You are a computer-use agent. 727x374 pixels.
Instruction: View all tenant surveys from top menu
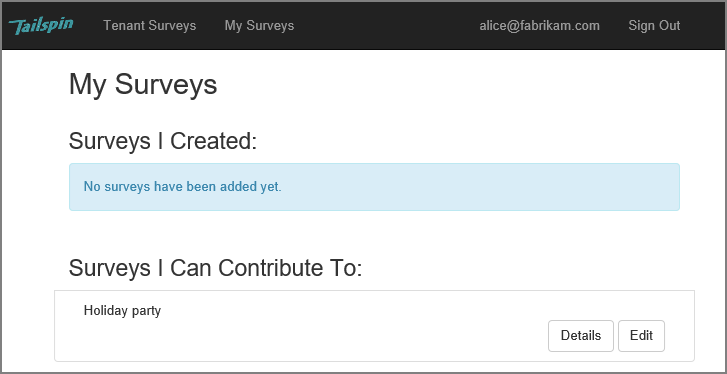click(149, 25)
